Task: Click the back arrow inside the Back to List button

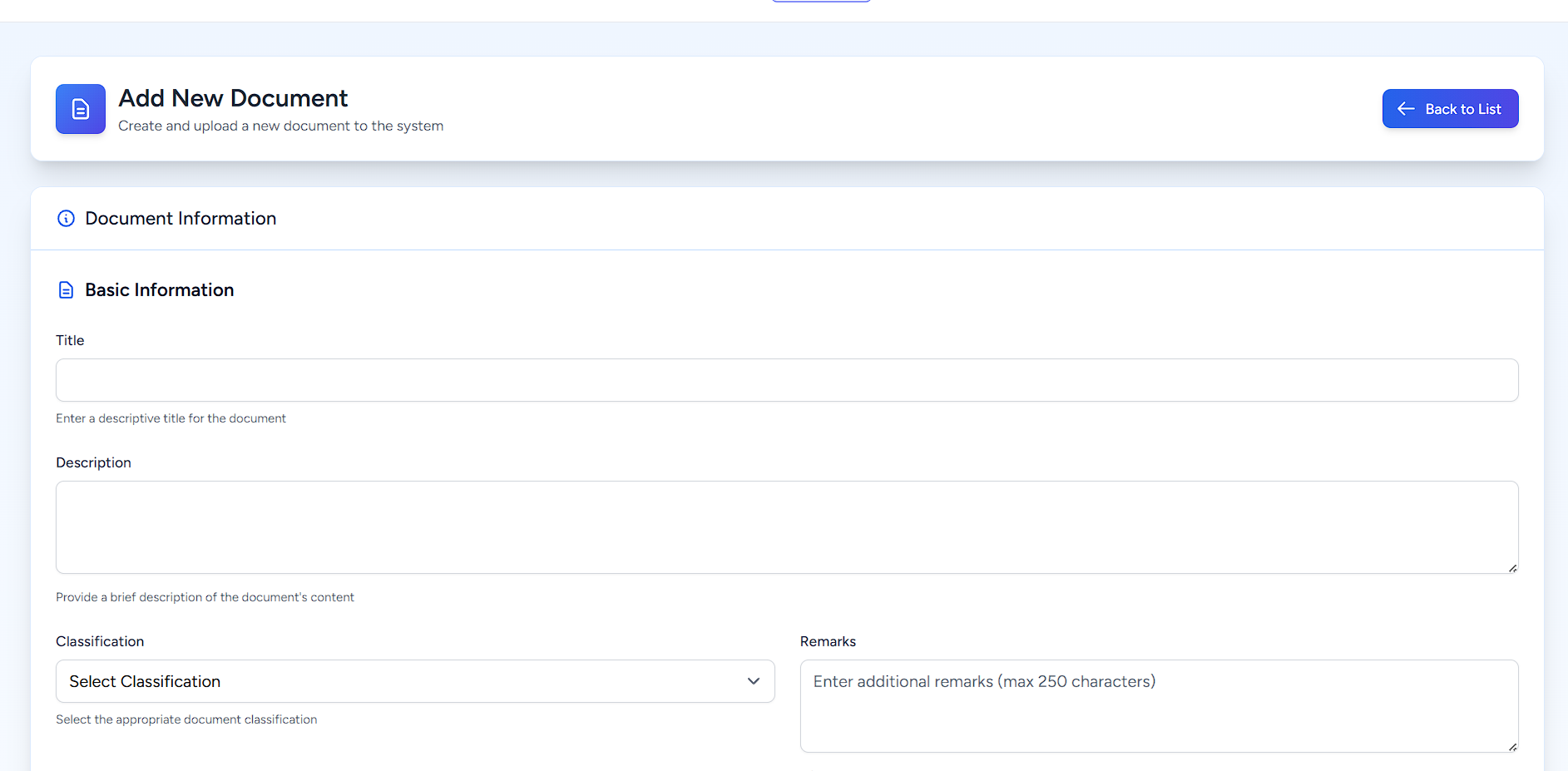Action: point(1406,108)
